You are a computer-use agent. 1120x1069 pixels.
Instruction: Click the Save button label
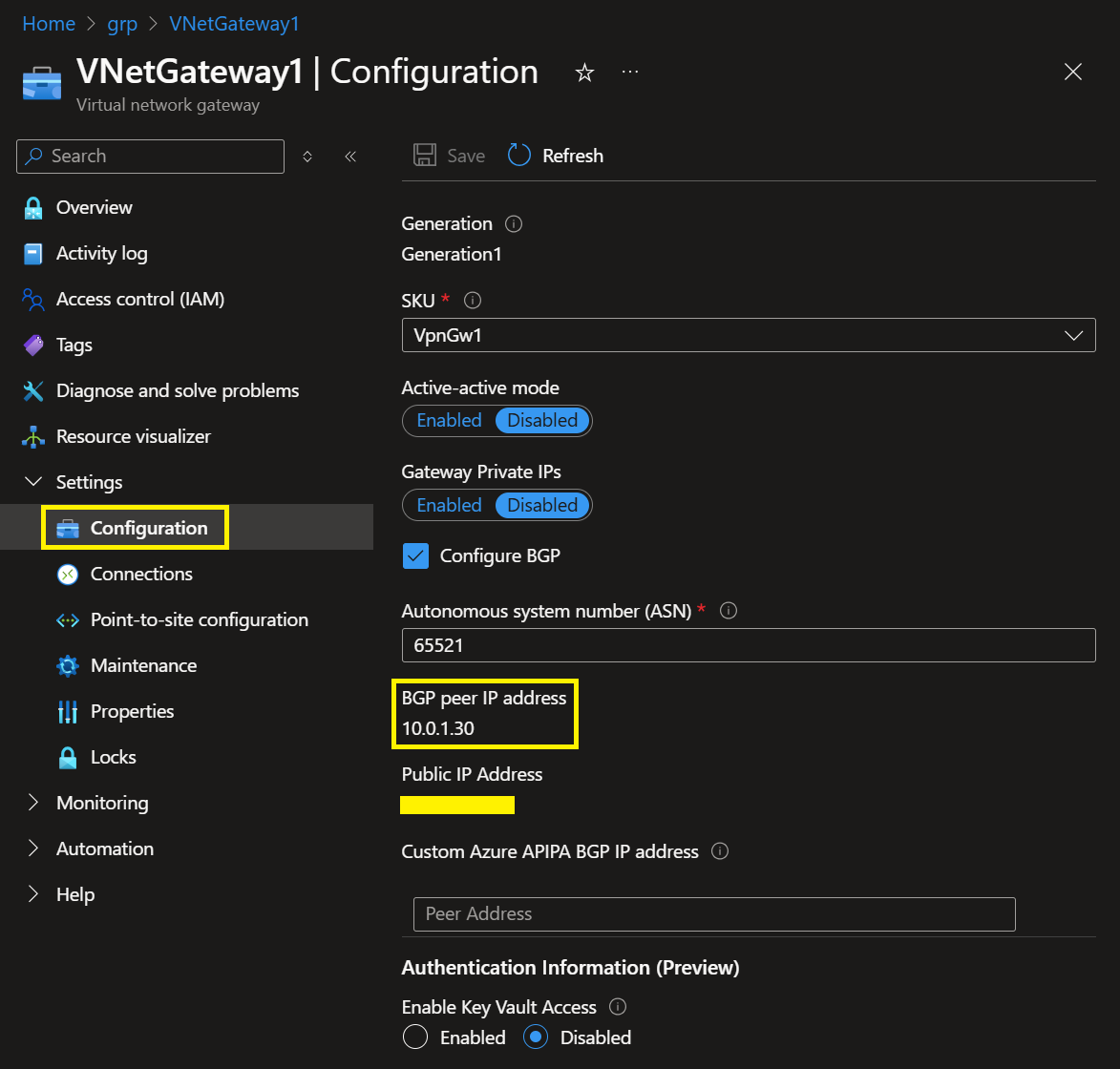point(466,156)
